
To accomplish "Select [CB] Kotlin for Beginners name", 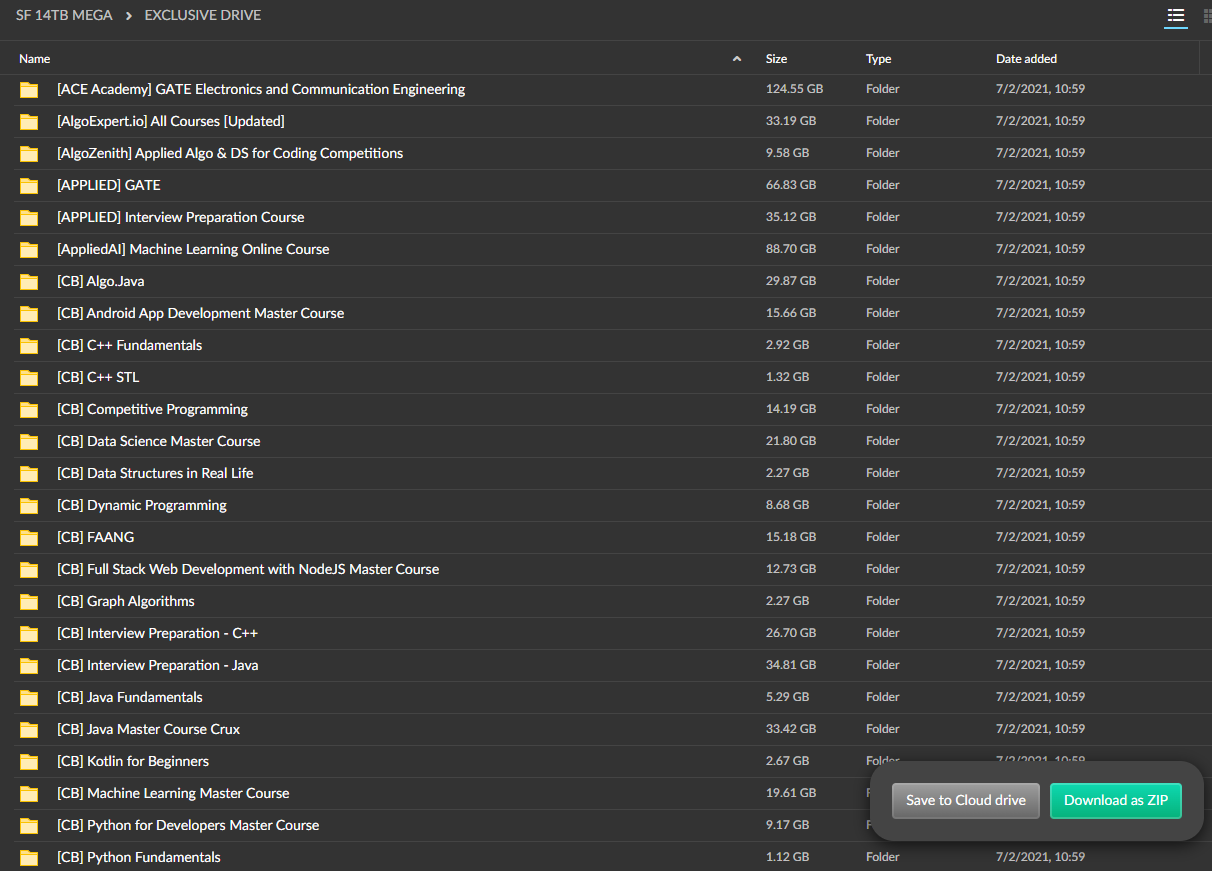I will (133, 761).
